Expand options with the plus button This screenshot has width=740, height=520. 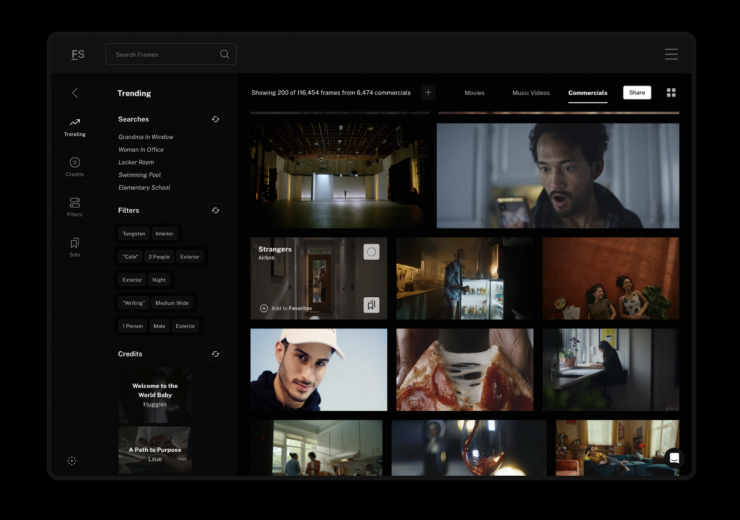428,93
